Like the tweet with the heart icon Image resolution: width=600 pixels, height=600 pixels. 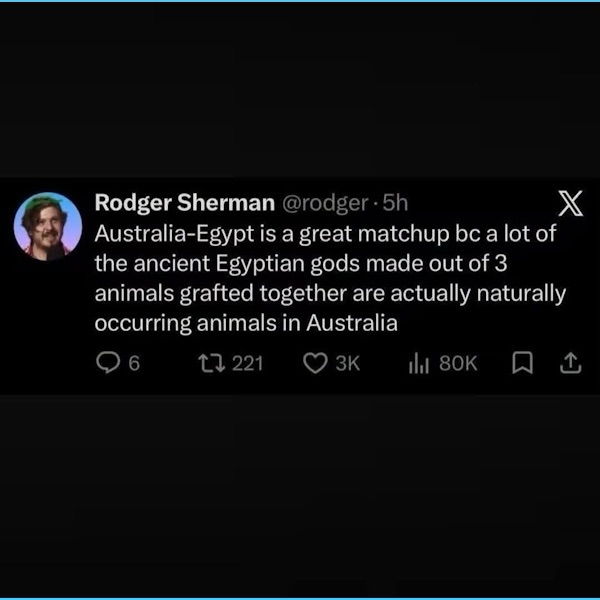tap(315, 363)
